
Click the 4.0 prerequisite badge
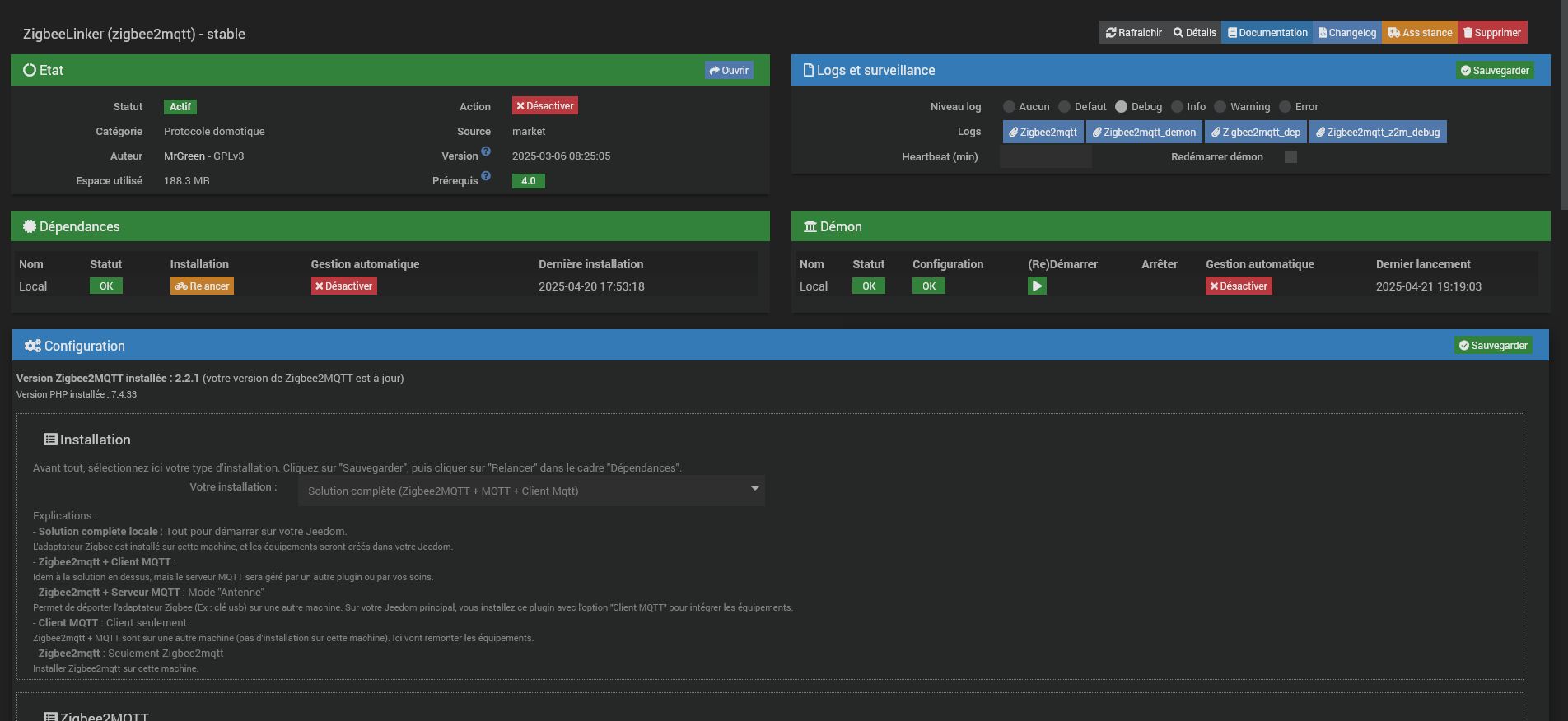[x=529, y=181]
